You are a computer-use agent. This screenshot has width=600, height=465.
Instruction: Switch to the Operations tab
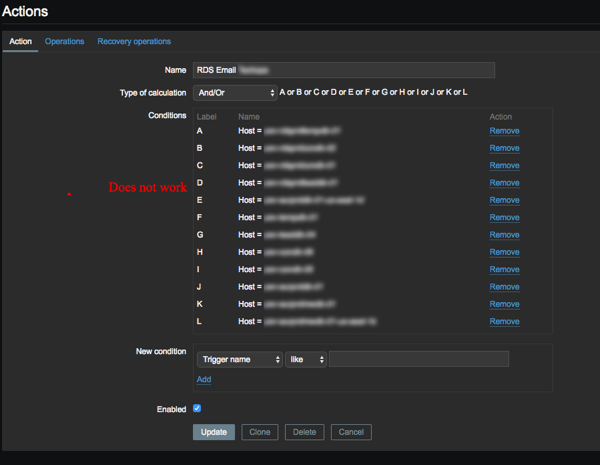(x=64, y=41)
